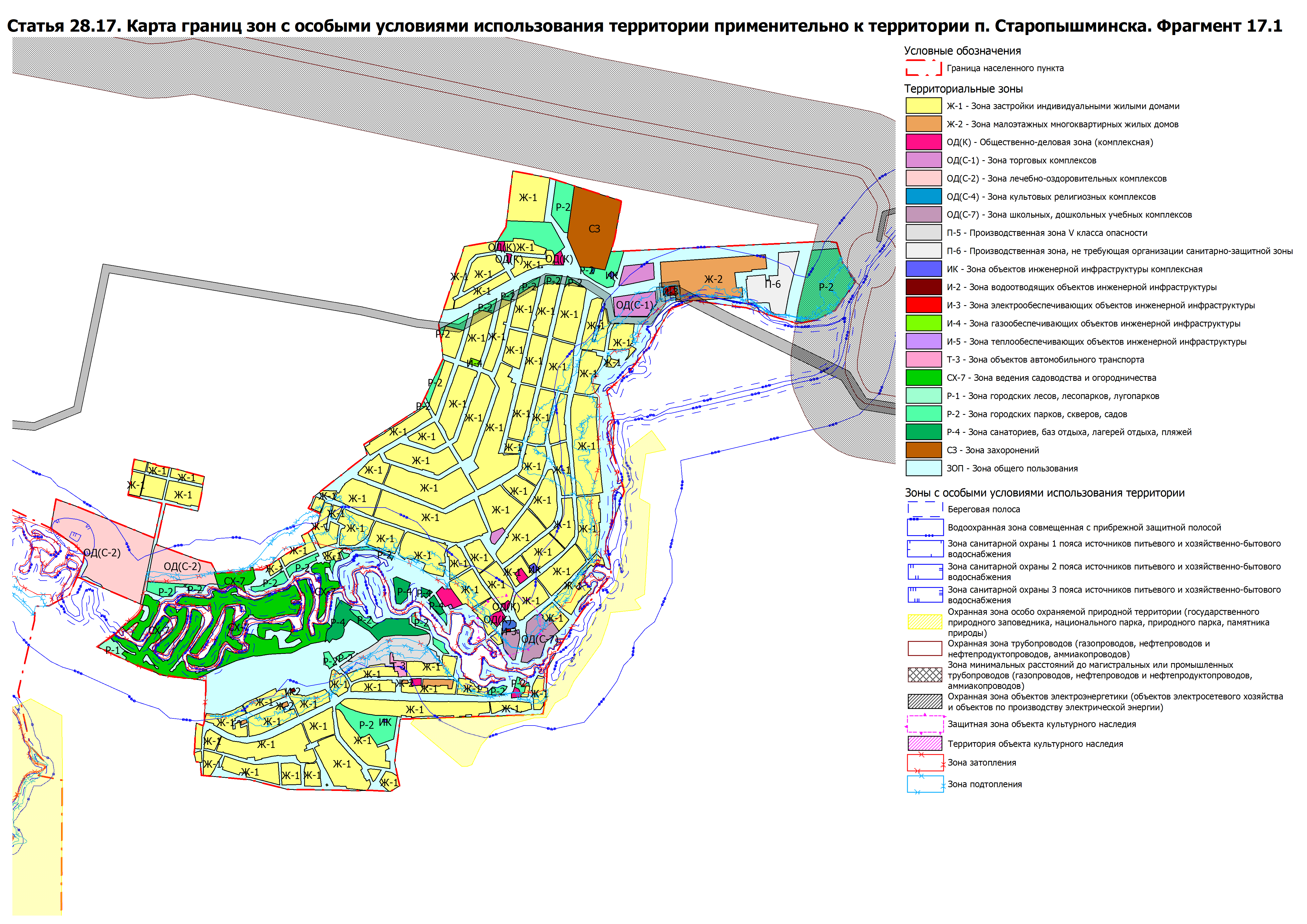1307x924 pixels.
Task: Click the П-6 production zone on map
Action: pyautogui.click(x=772, y=284)
